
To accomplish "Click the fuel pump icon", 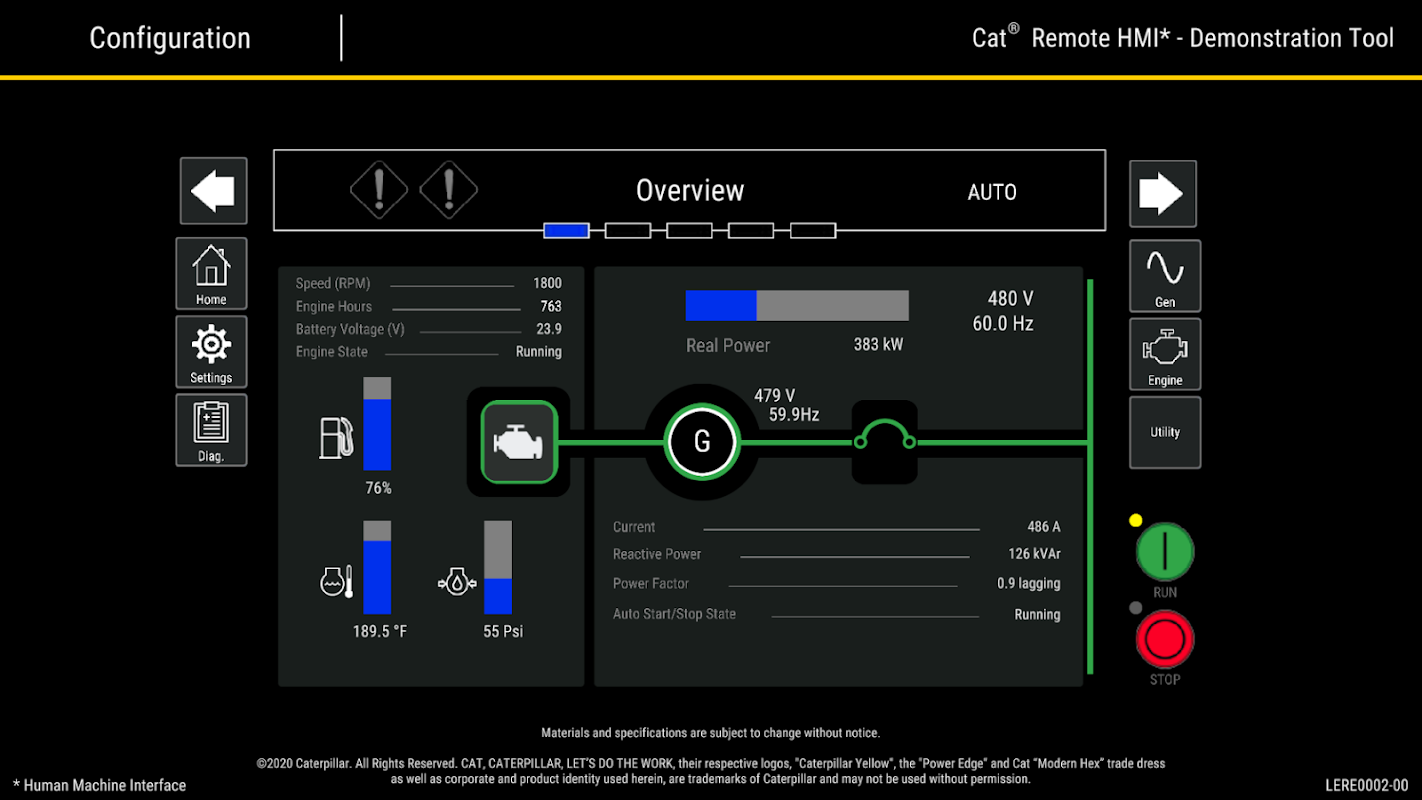I will coord(336,437).
